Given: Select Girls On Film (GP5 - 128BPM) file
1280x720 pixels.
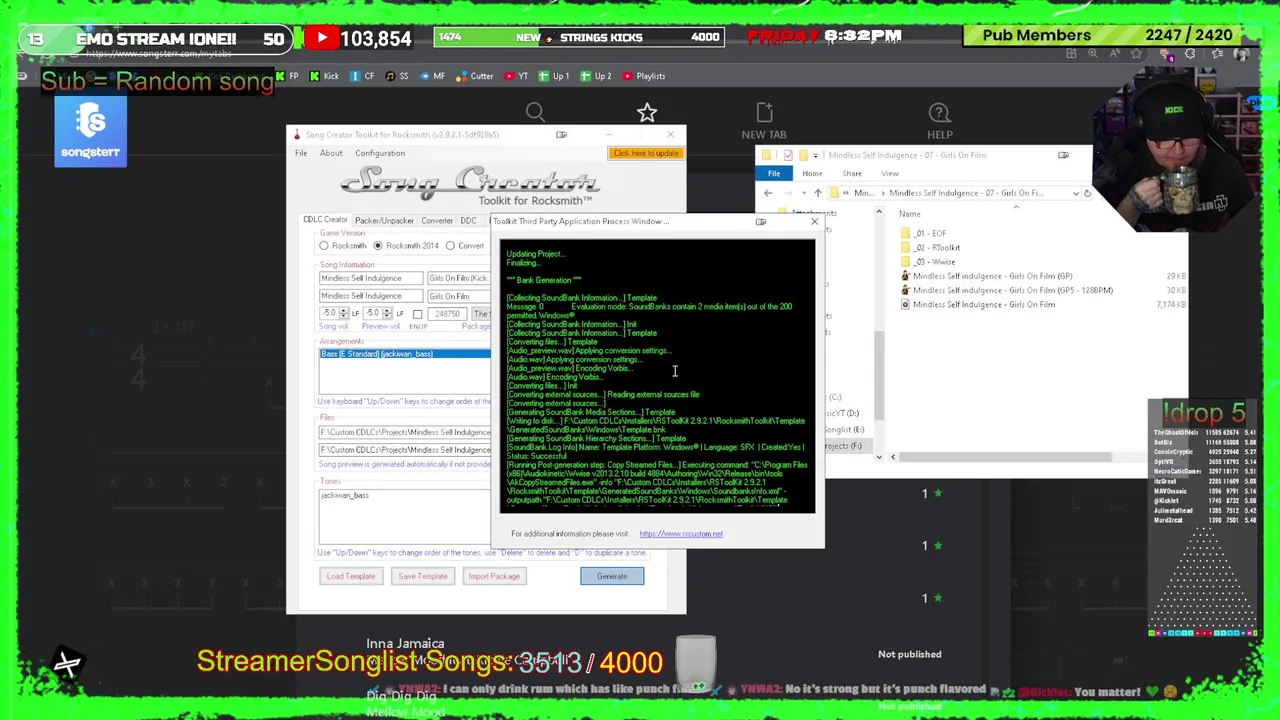Looking at the screenshot, I should [x=1006, y=290].
